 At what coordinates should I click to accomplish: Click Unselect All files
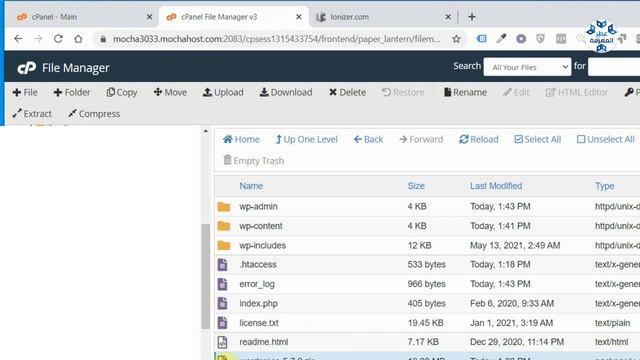[606, 139]
